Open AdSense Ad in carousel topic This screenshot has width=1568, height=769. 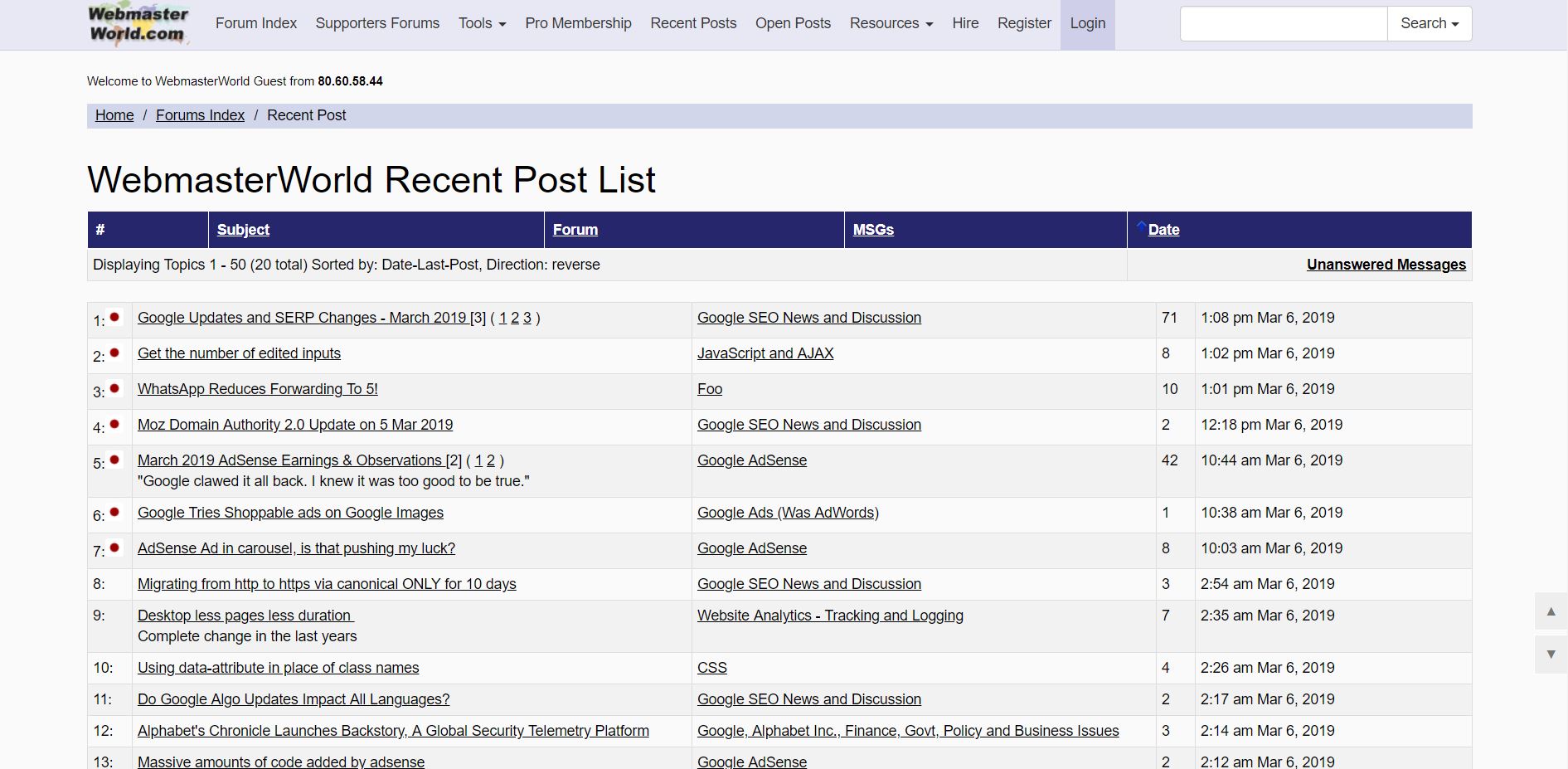tap(296, 548)
